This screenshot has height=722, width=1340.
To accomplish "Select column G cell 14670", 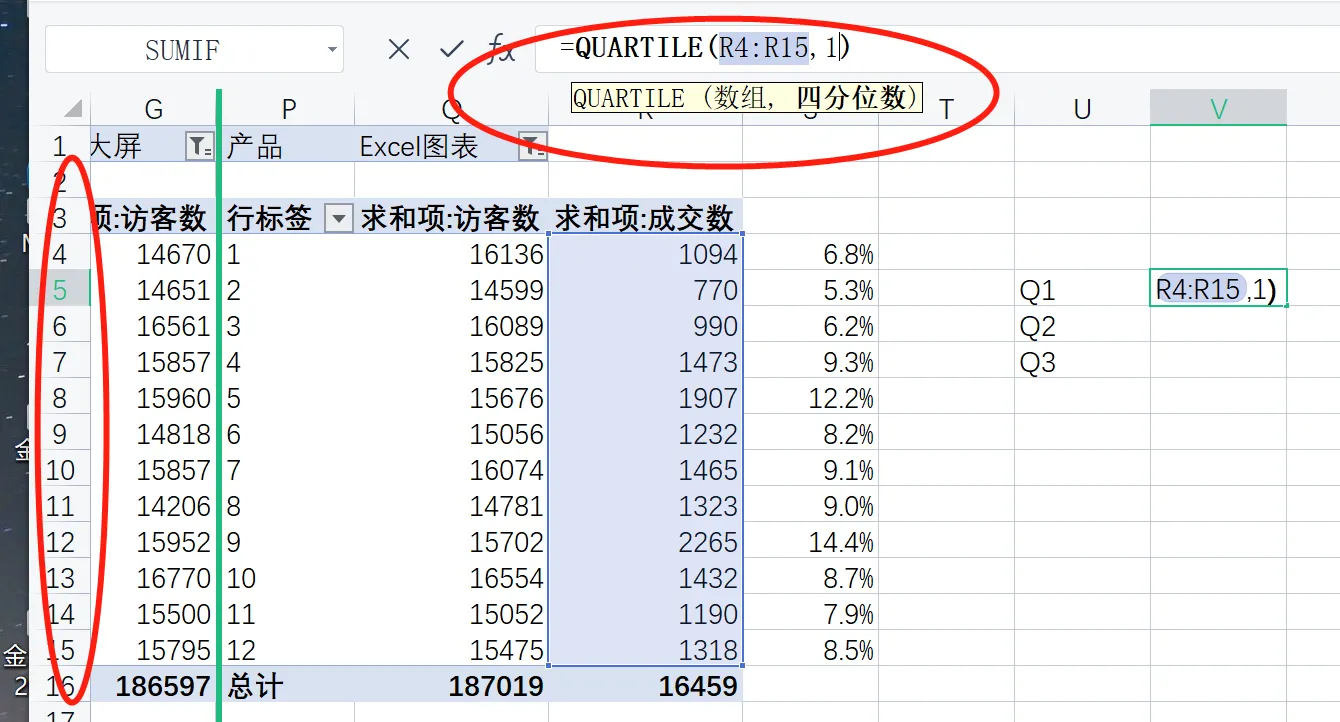I will tap(153, 254).
